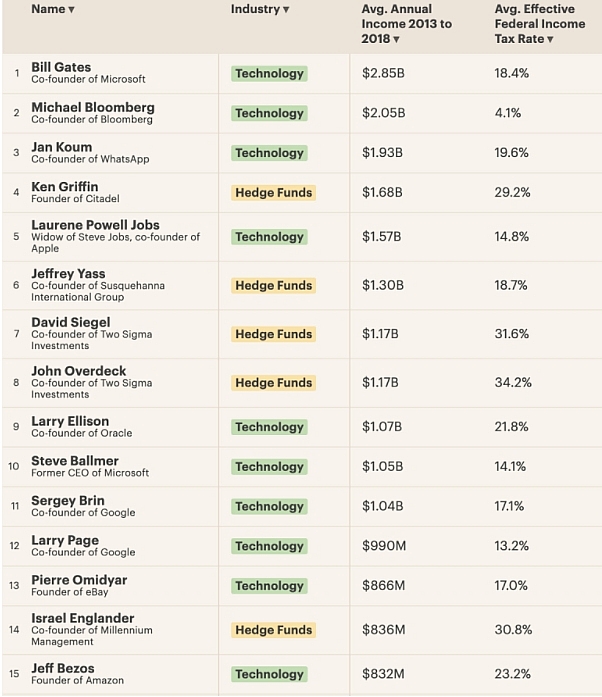602x697 pixels.
Task: Click Jeff Bezos's 23.2% tax rate
Action: pos(511,674)
